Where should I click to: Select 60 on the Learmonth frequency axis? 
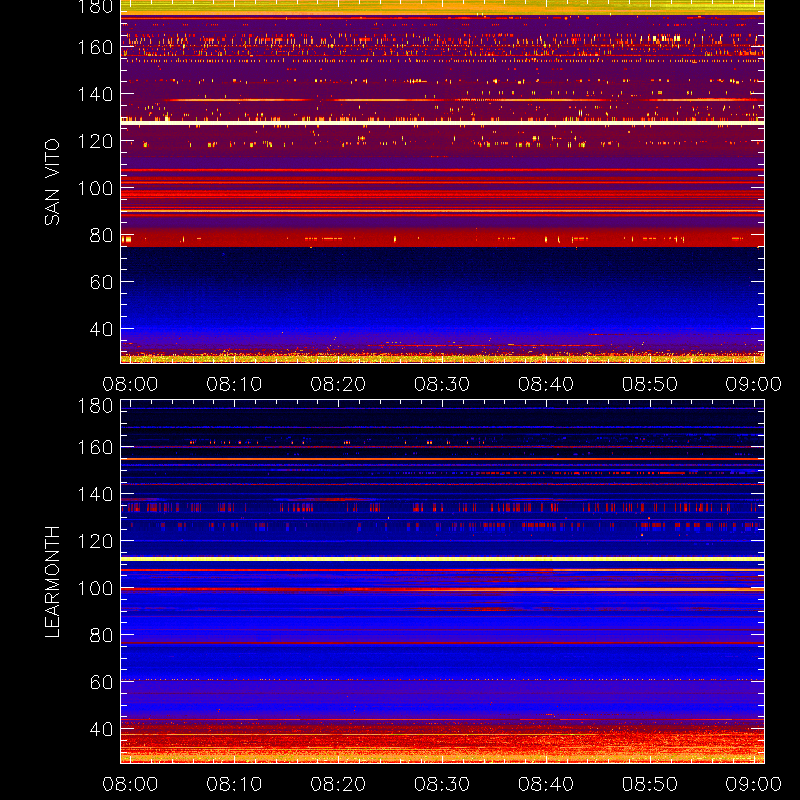pyautogui.click(x=101, y=682)
